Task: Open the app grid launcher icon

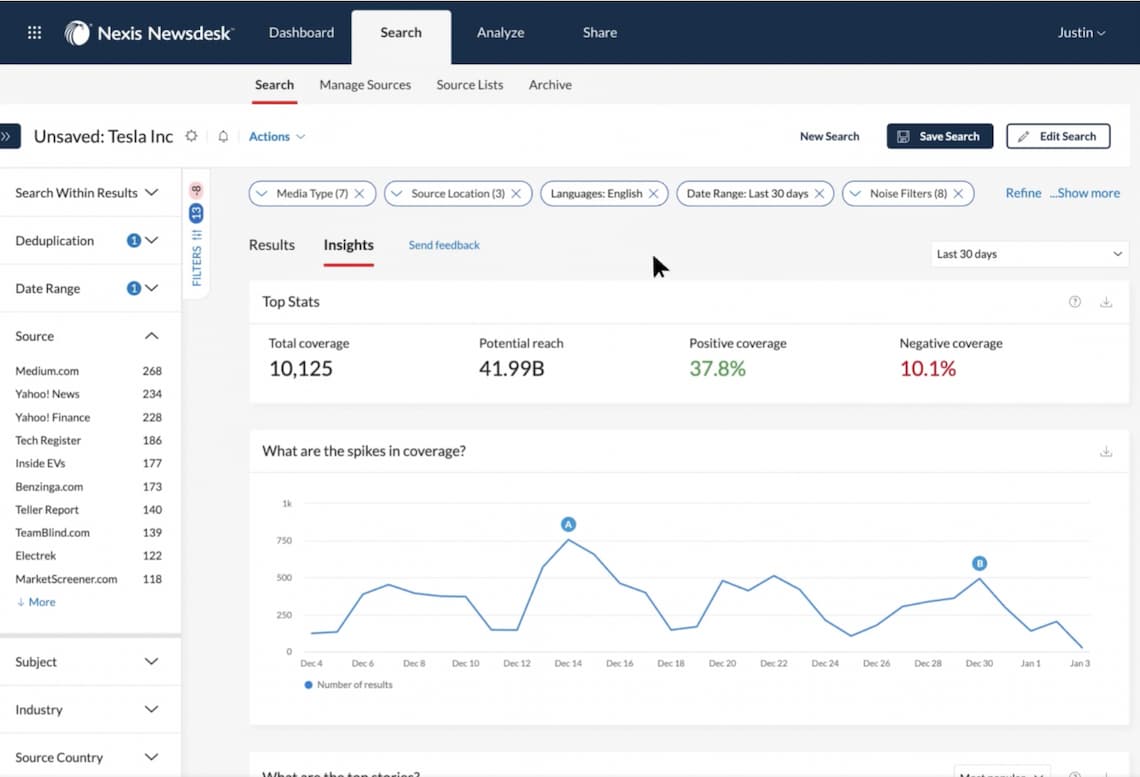Action: coord(34,32)
